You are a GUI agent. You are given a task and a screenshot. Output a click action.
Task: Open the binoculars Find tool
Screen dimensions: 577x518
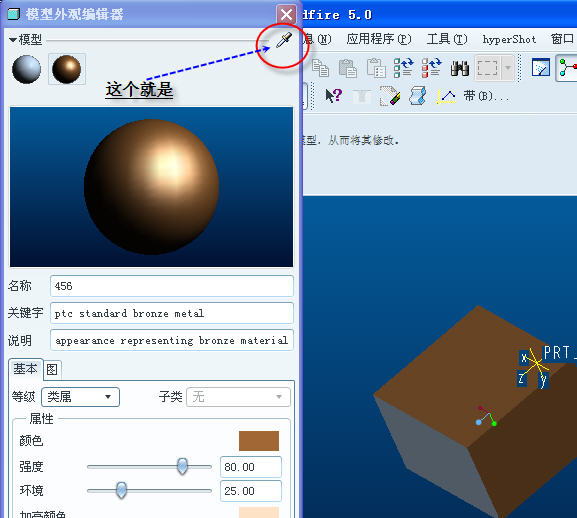460,68
